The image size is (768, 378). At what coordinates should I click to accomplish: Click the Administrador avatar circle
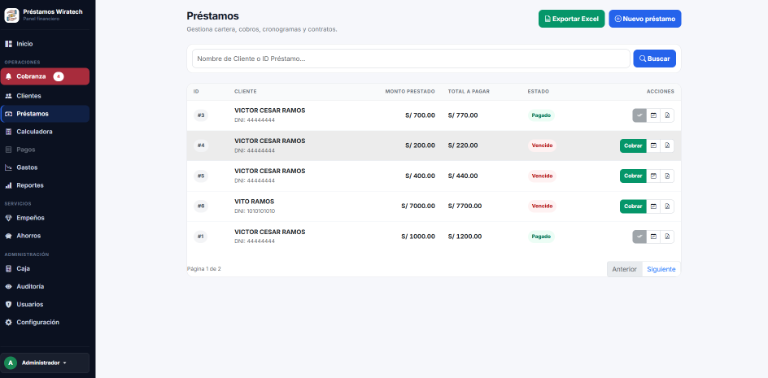coord(10,363)
